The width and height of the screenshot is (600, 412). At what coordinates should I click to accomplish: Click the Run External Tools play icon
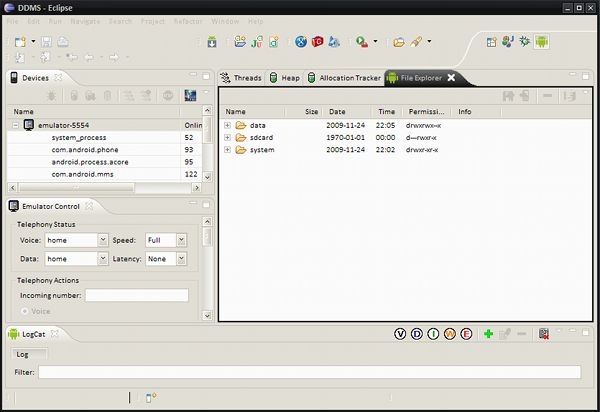pos(362,42)
